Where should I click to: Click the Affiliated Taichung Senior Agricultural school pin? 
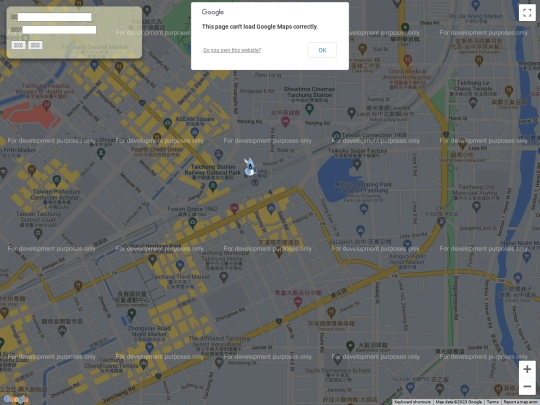tap(219, 362)
